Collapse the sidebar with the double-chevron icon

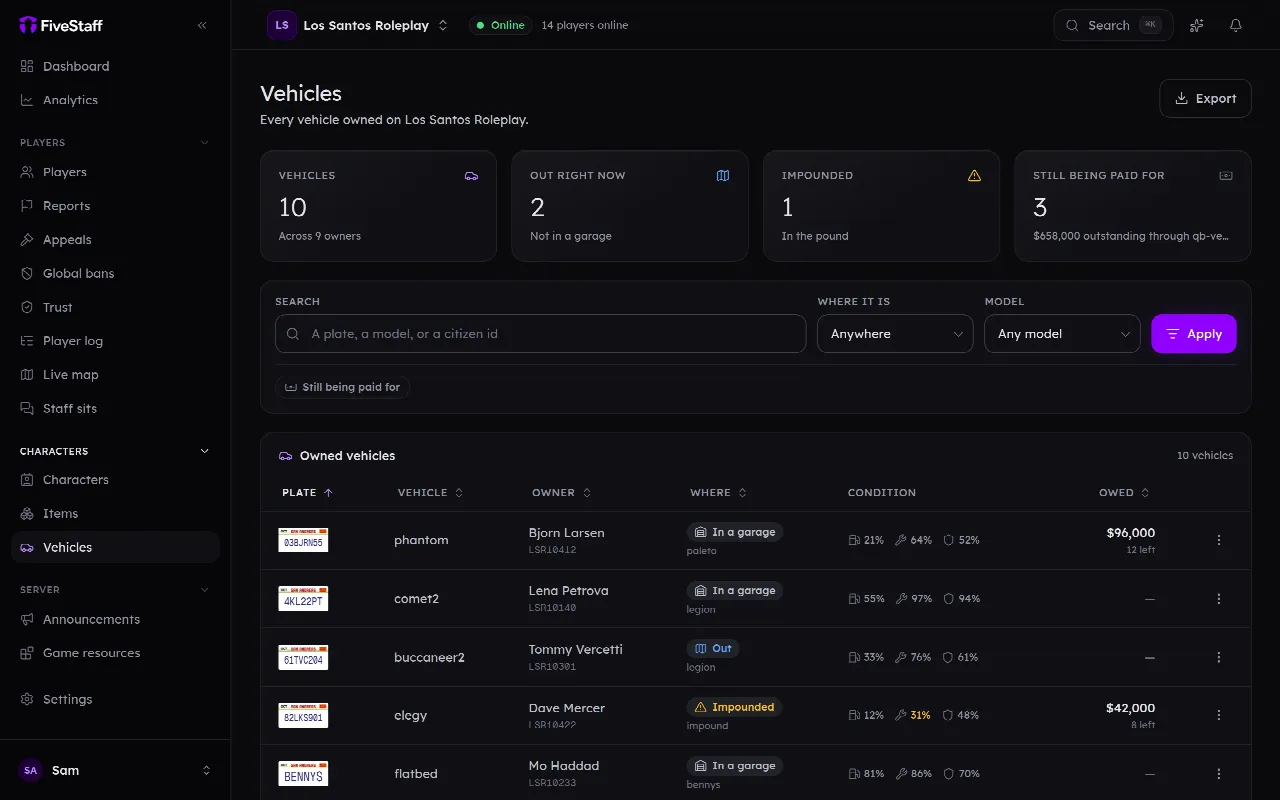(x=202, y=25)
